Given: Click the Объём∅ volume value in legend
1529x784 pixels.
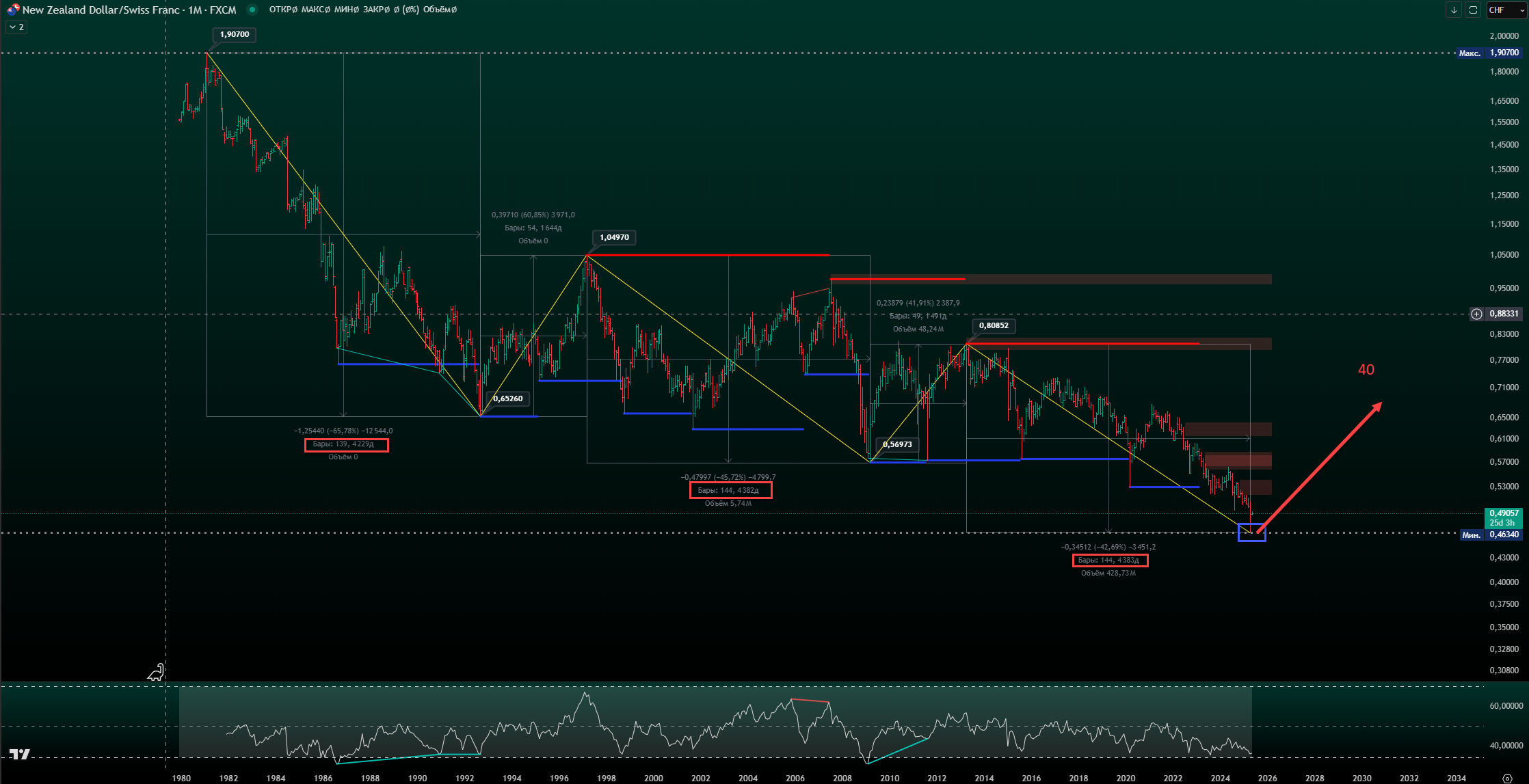Looking at the screenshot, I should (440, 10).
